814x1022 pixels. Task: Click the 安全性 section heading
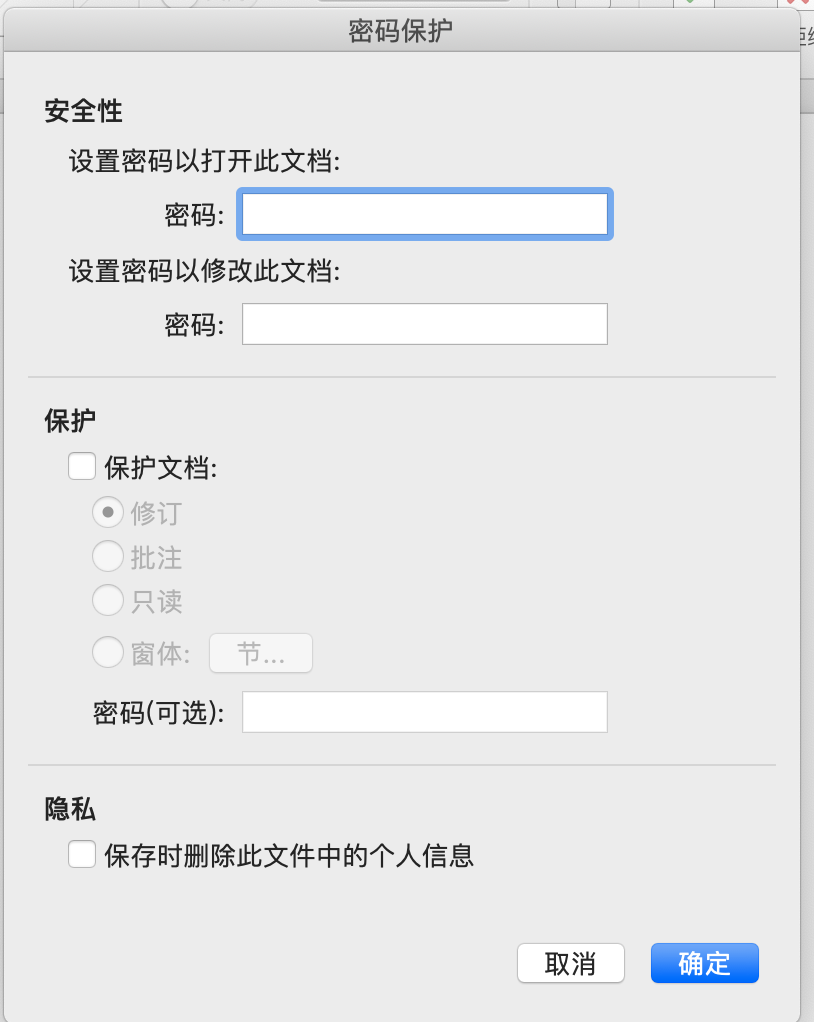tap(83, 111)
